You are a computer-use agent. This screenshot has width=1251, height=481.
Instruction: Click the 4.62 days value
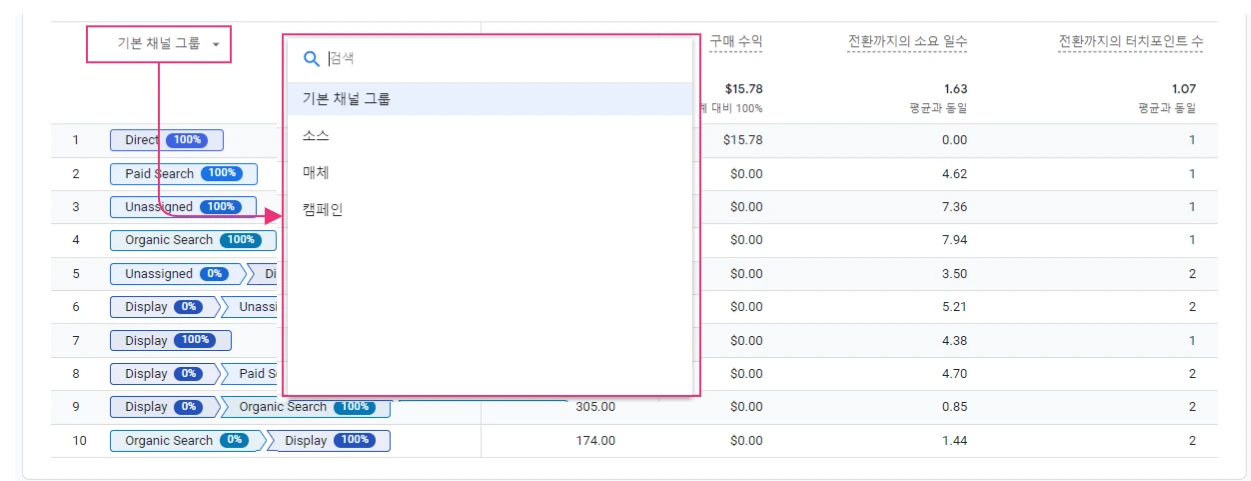tap(954, 174)
